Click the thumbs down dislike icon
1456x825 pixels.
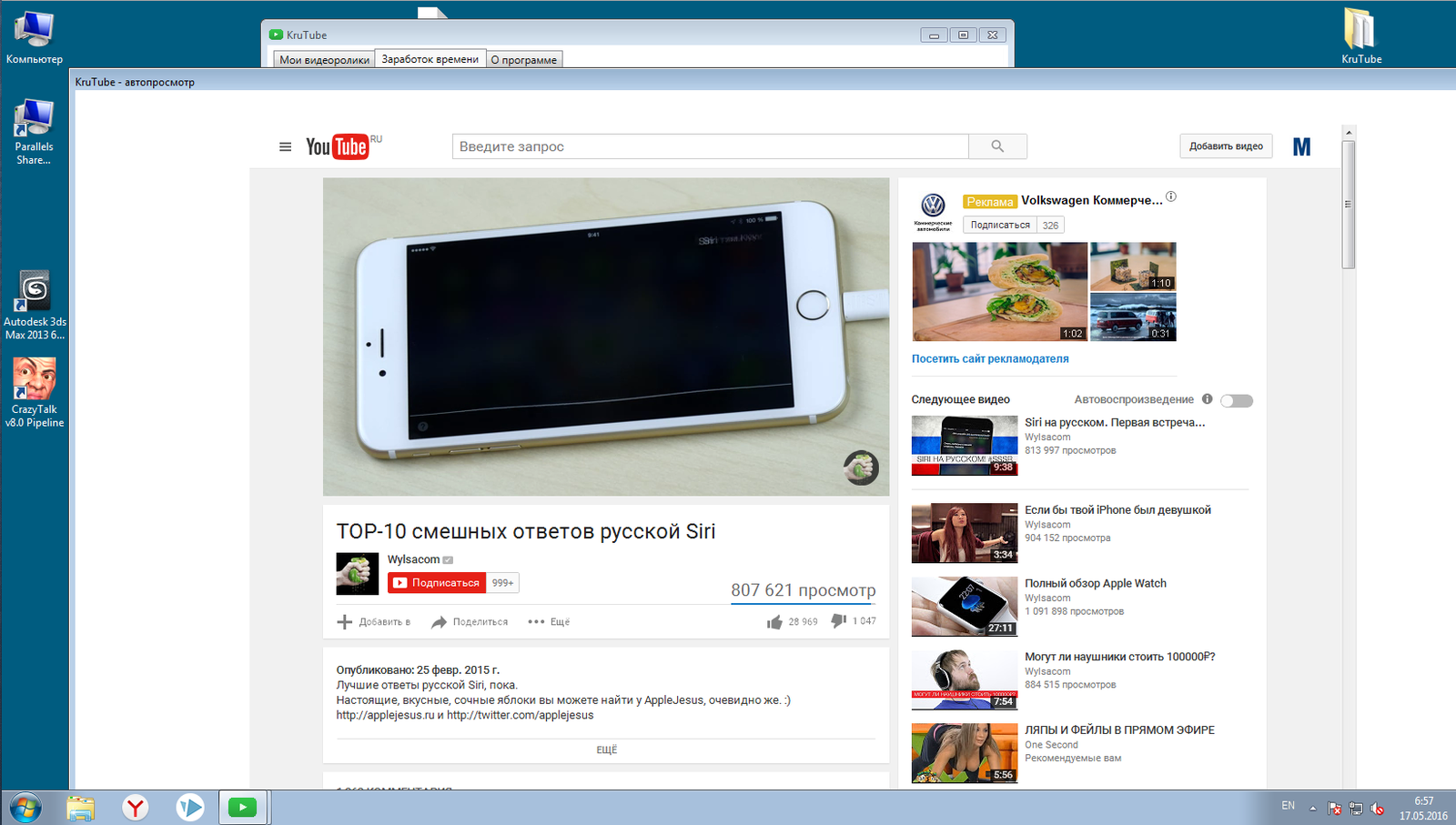pyautogui.click(x=838, y=621)
